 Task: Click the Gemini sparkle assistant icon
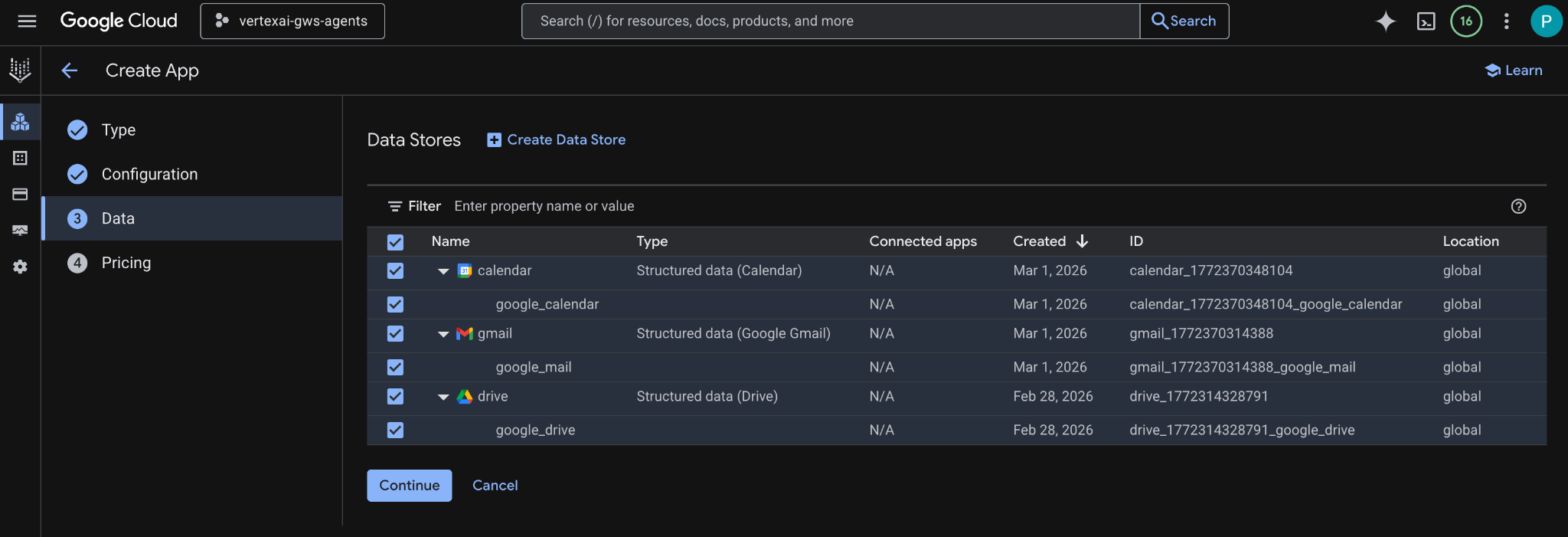click(x=1385, y=21)
